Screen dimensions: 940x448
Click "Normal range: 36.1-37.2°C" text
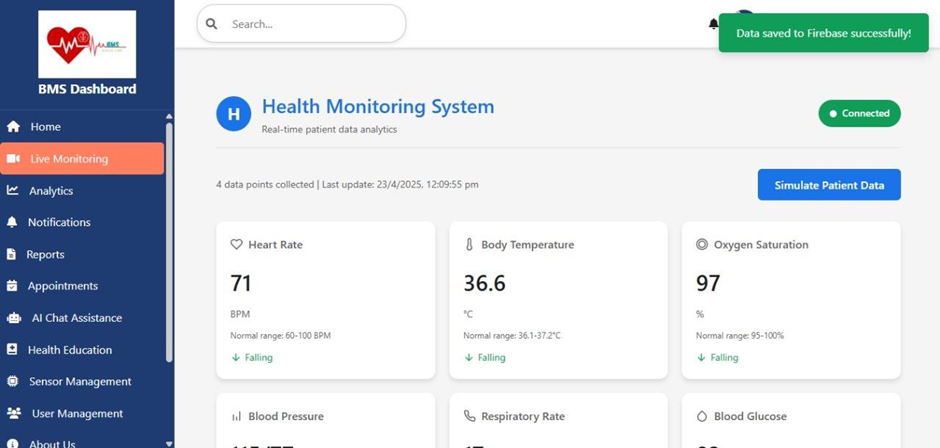(x=512, y=336)
